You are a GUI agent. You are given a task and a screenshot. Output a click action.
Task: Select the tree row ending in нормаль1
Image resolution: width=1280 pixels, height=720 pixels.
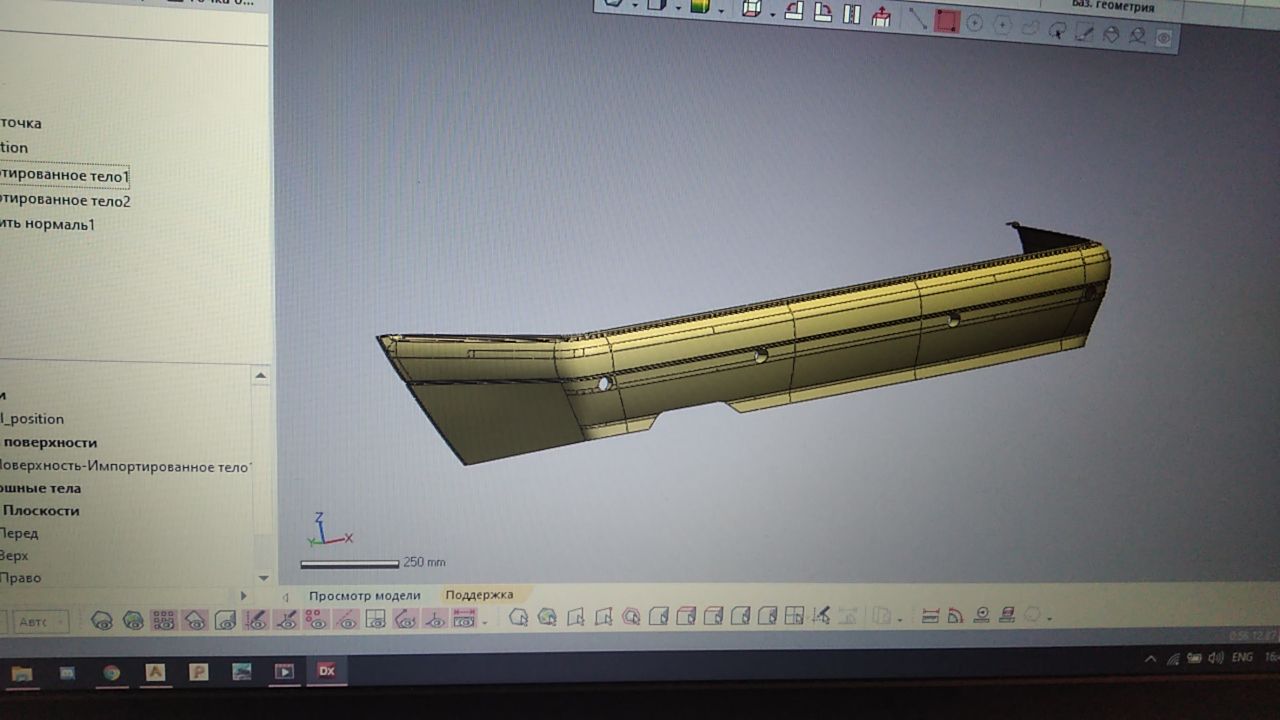48,224
